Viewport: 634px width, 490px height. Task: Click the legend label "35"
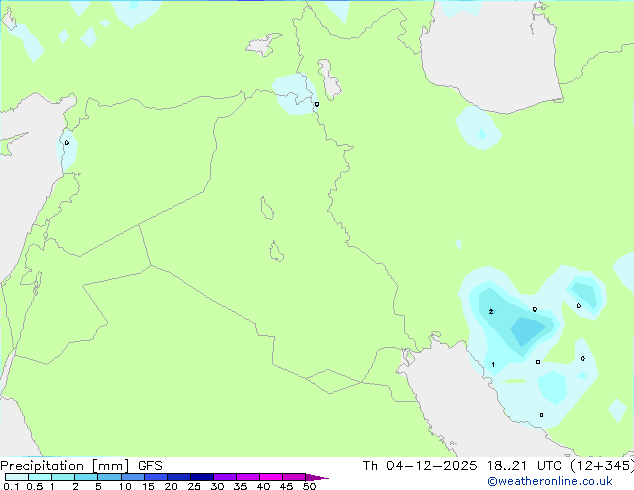(240, 486)
